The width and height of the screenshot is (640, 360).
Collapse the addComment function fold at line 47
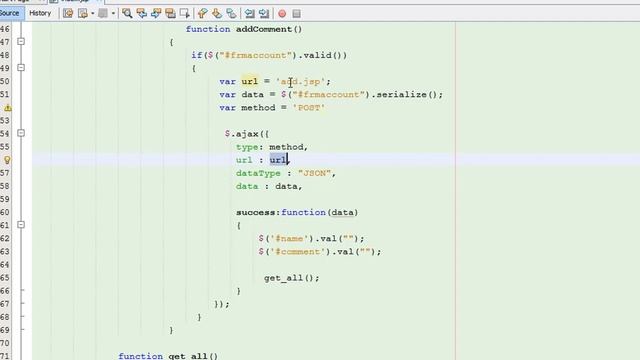coord(21,41)
